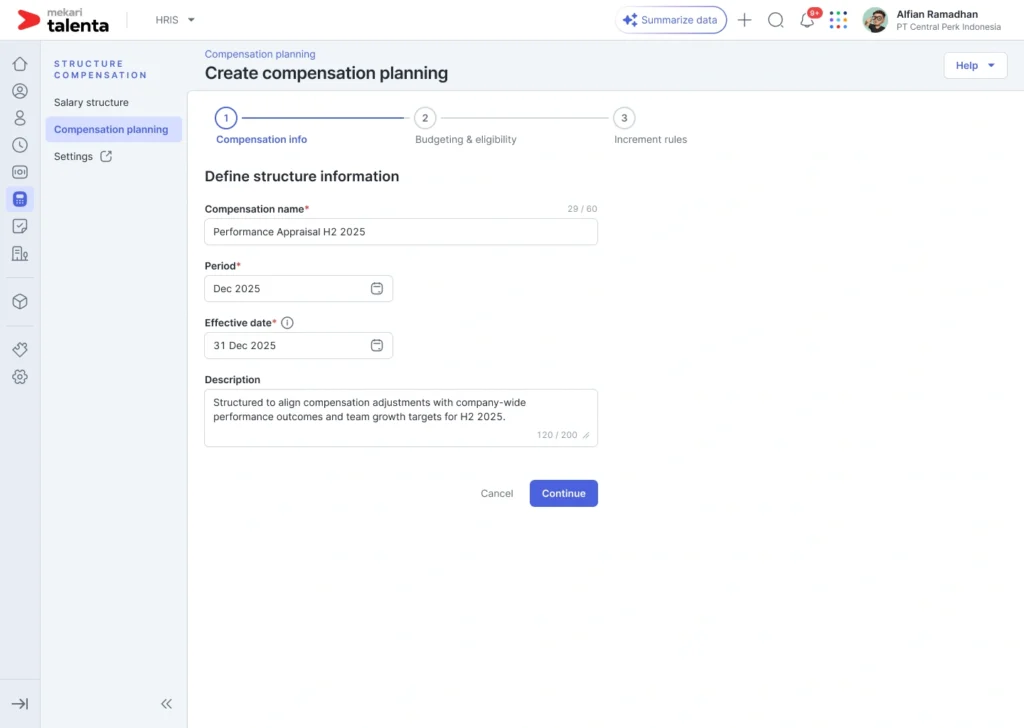Click the 29 / 60 character counter
Viewport: 1024px width, 728px height.
click(582, 209)
